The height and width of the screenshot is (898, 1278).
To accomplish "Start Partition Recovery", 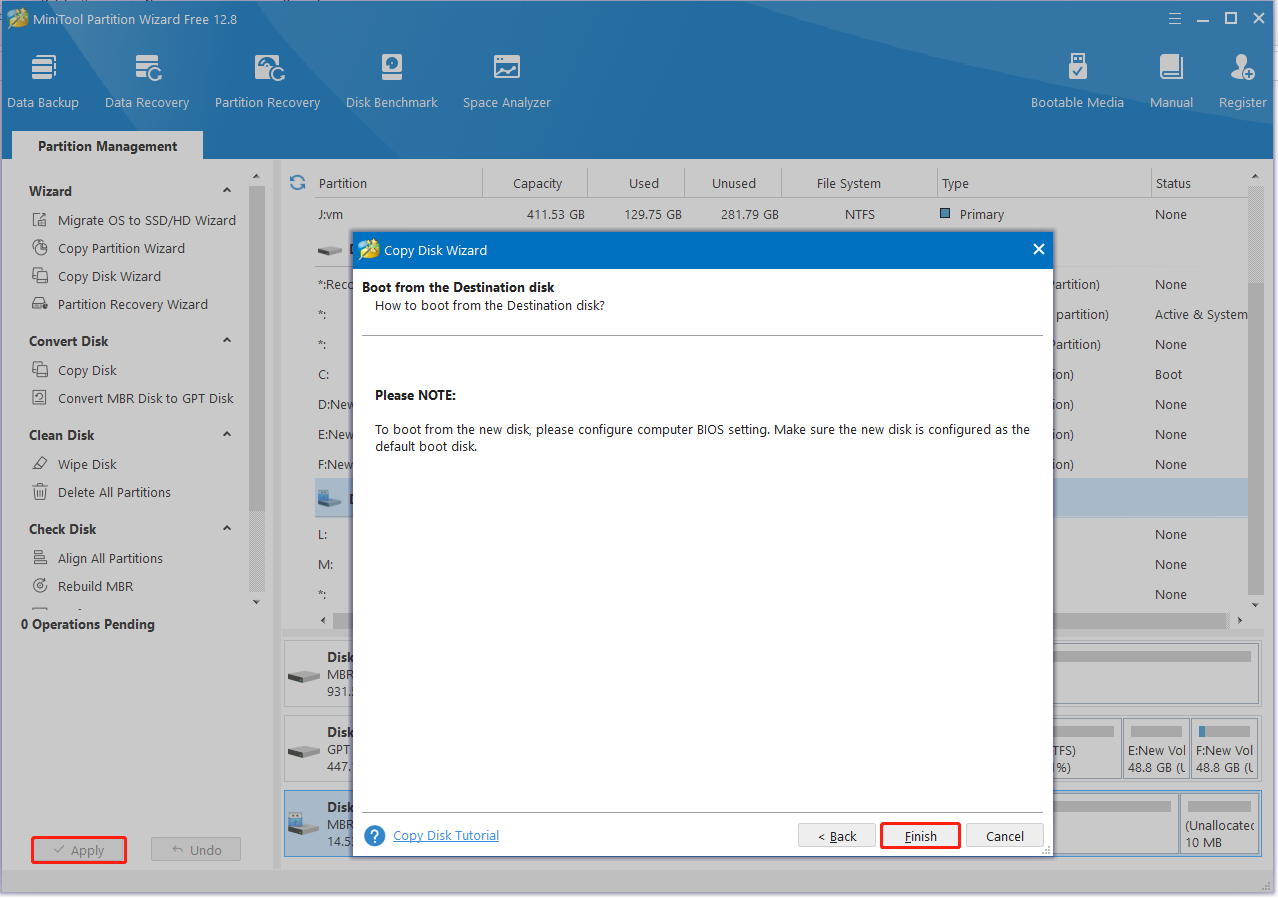I will (266, 80).
